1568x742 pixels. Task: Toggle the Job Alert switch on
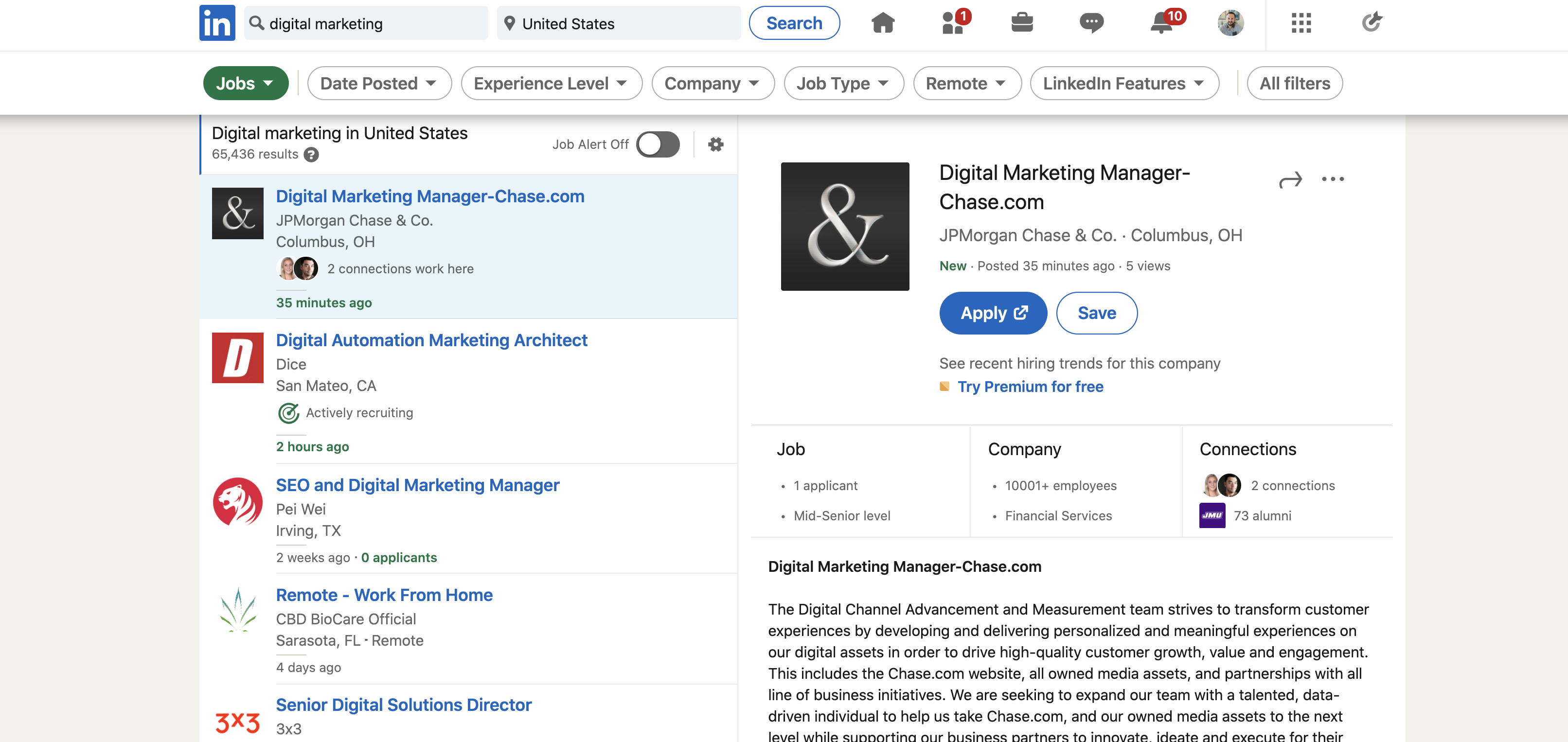pos(658,144)
